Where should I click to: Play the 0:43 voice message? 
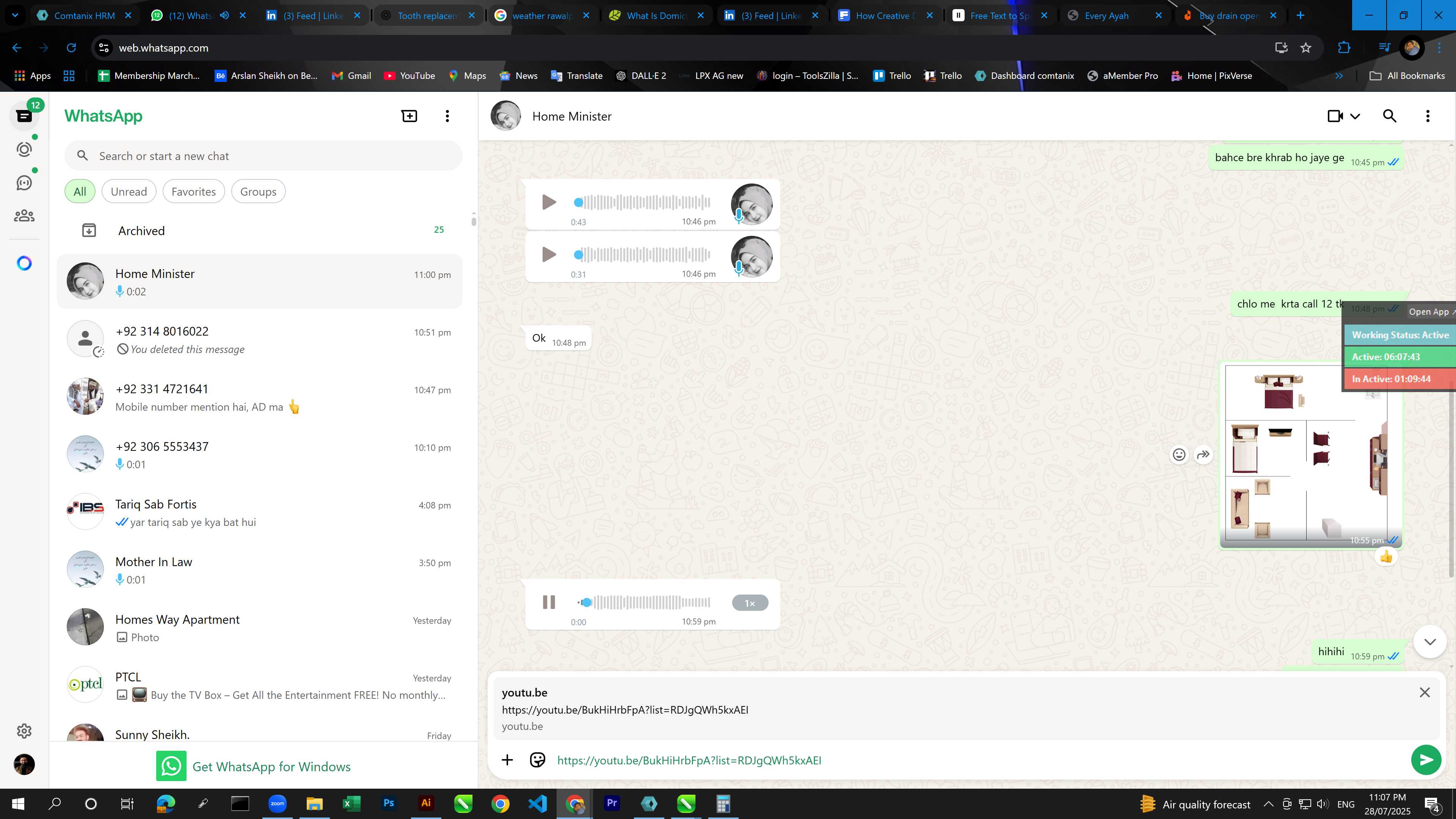click(x=548, y=202)
